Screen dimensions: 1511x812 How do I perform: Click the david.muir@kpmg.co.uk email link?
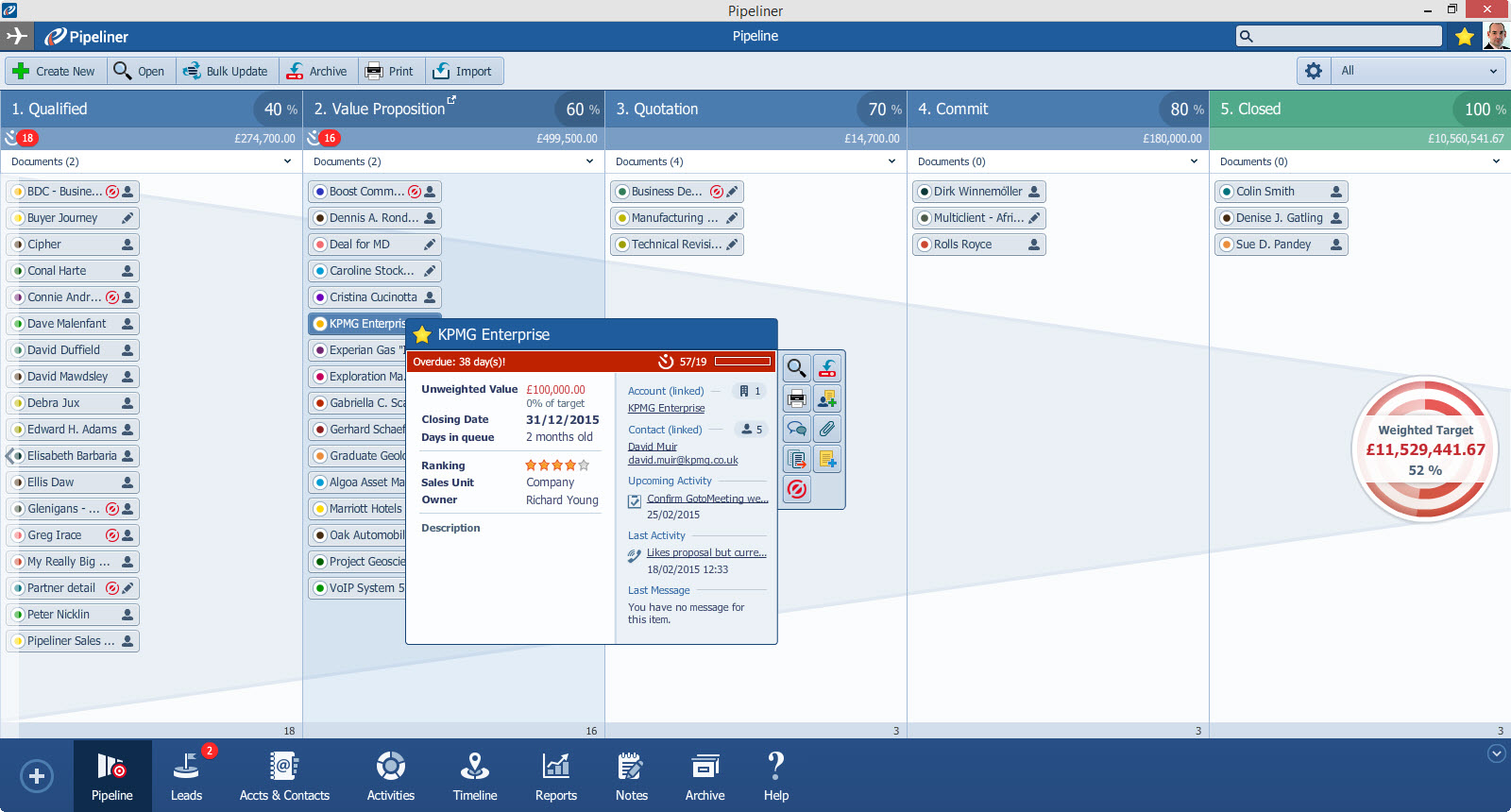(684, 460)
